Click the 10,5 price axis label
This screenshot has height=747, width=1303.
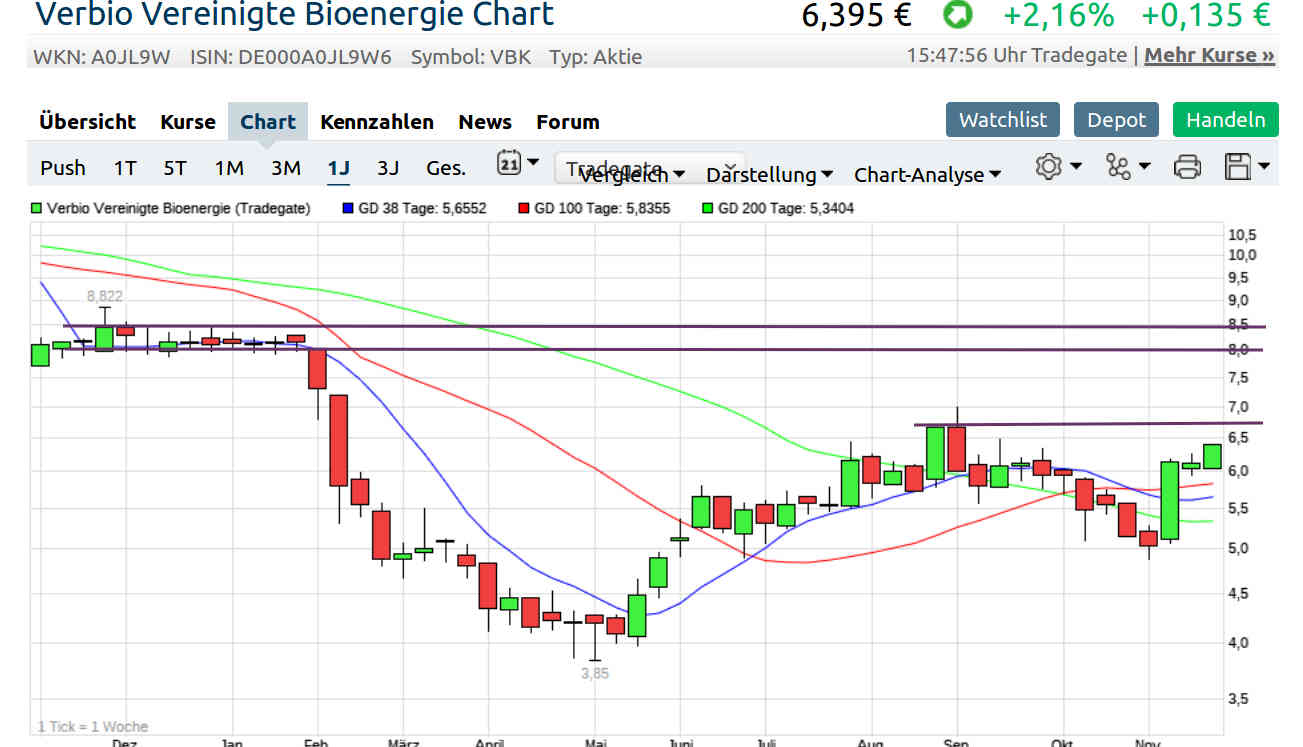1241,236
